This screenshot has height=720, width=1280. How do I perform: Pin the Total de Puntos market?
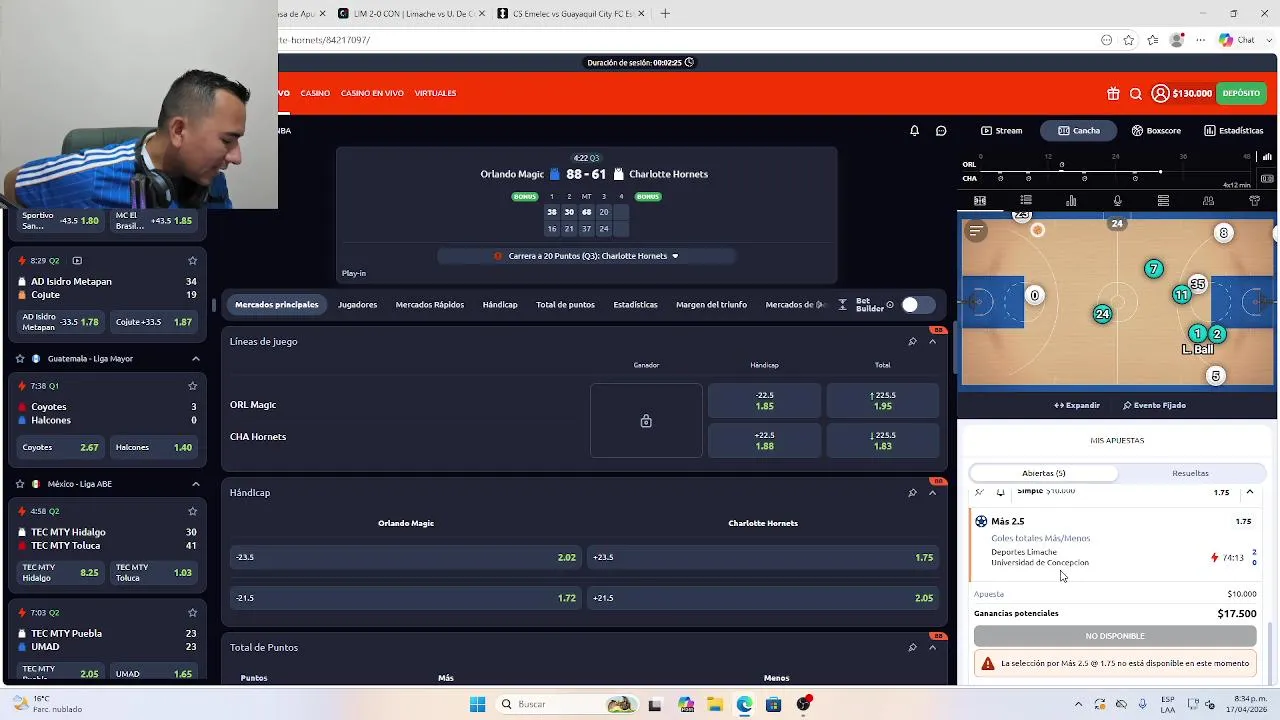click(912, 647)
